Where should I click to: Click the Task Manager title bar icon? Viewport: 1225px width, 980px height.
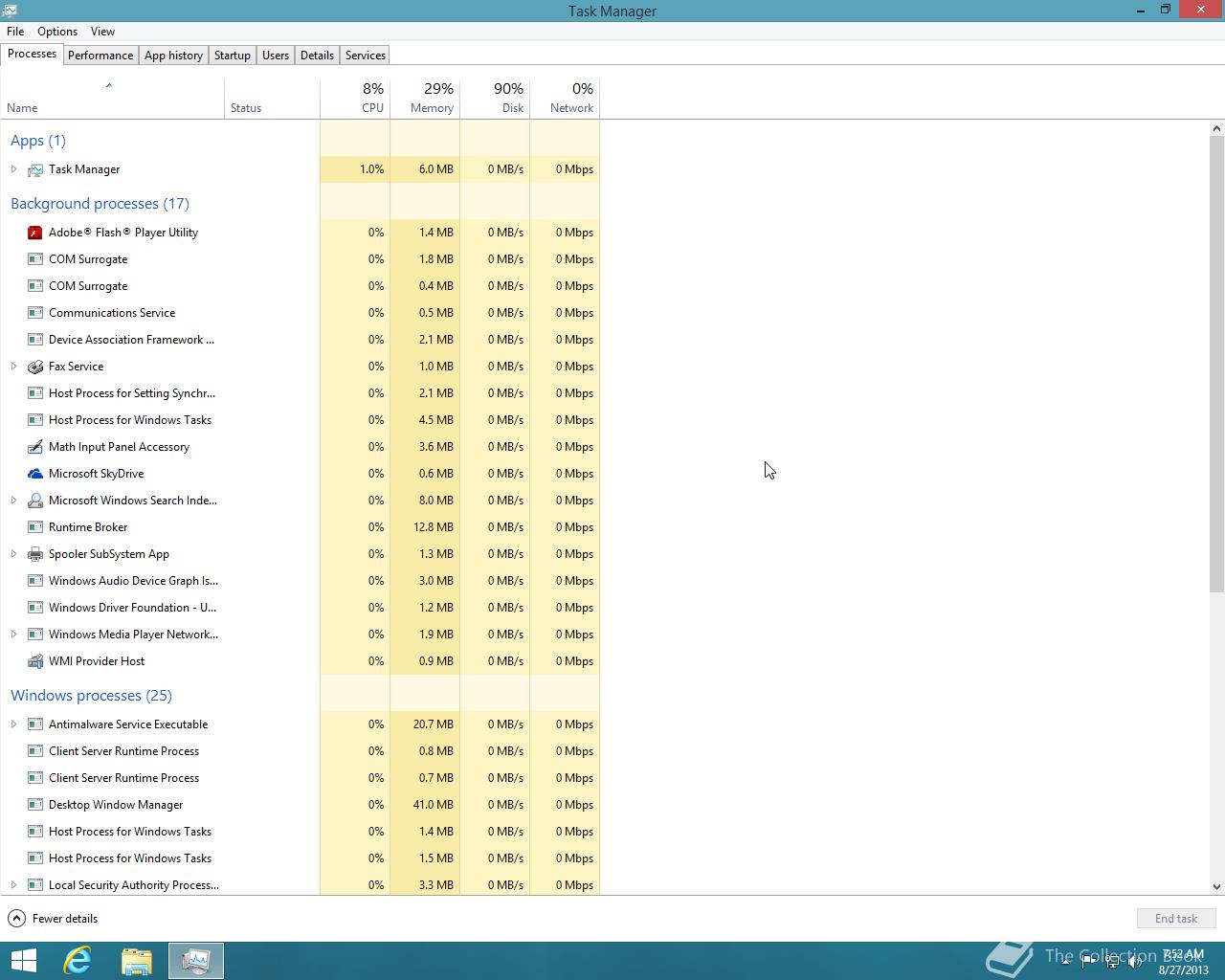10,11
